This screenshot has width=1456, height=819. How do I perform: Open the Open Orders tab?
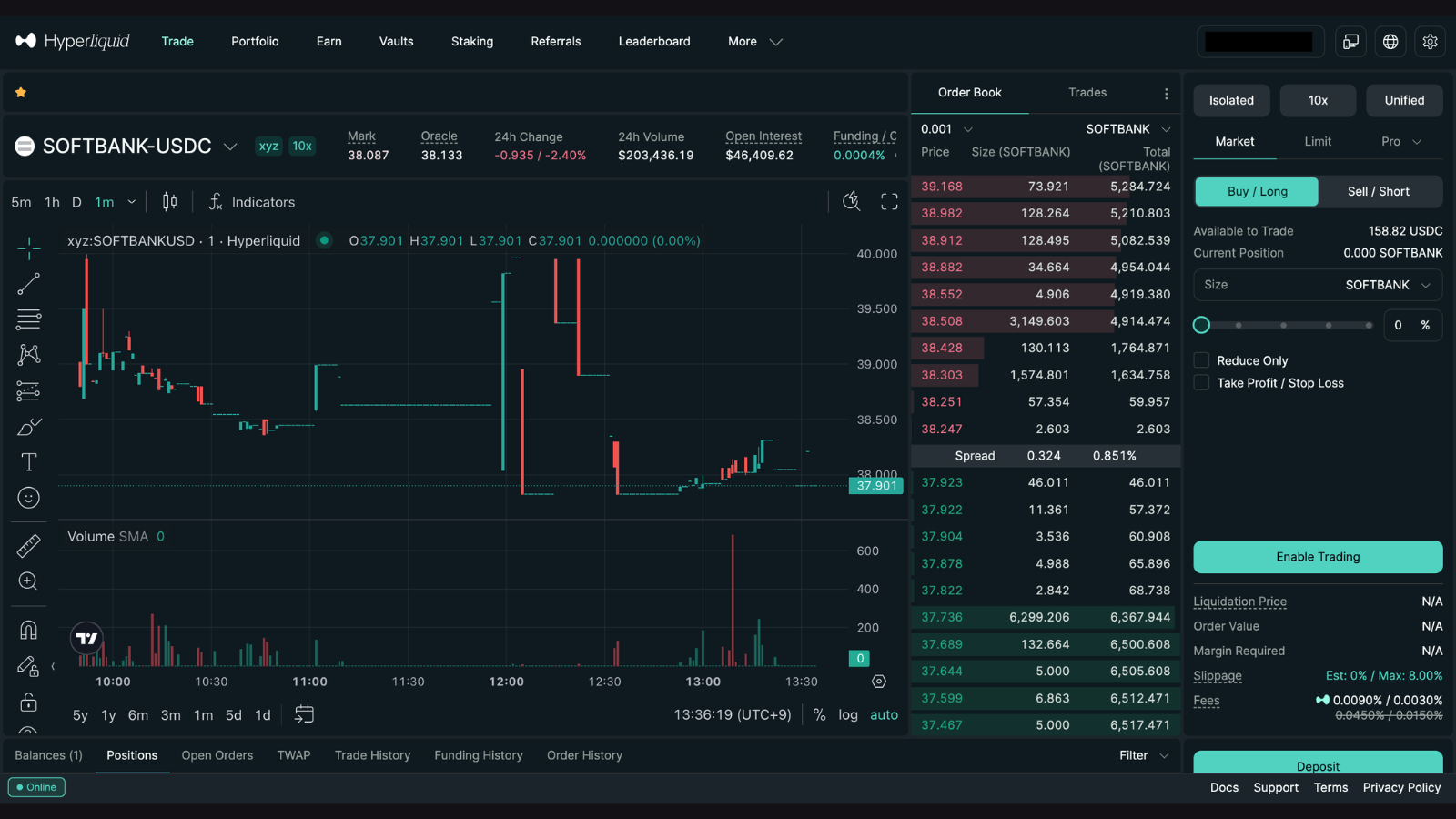click(217, 755)
